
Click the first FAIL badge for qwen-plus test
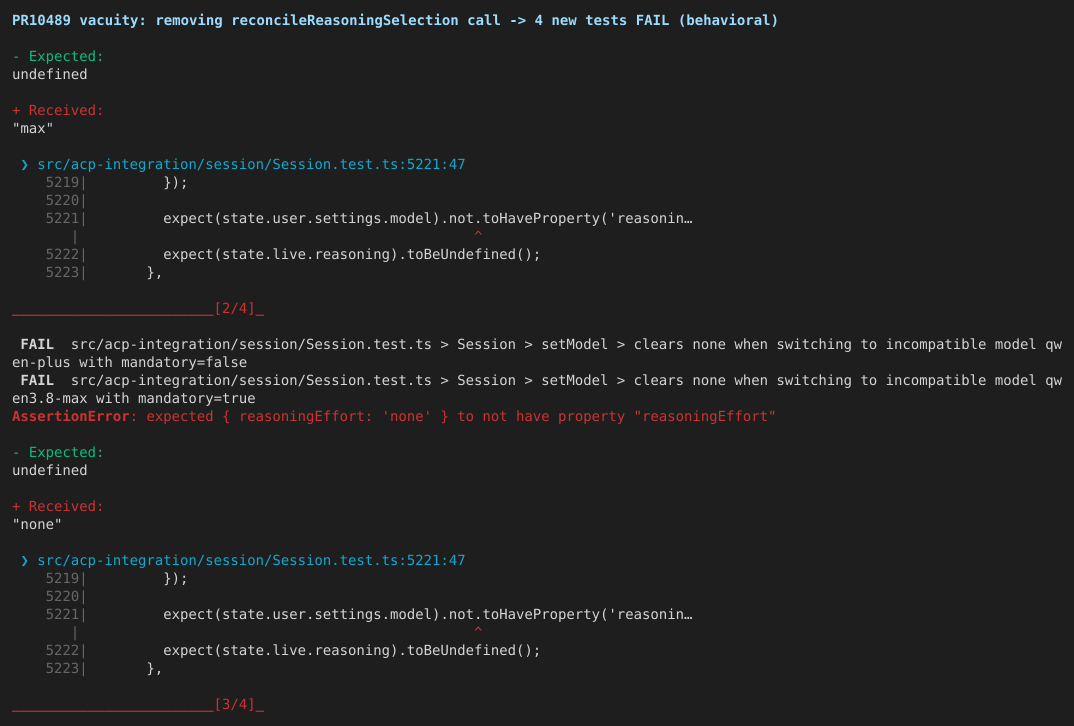[37, 345]
